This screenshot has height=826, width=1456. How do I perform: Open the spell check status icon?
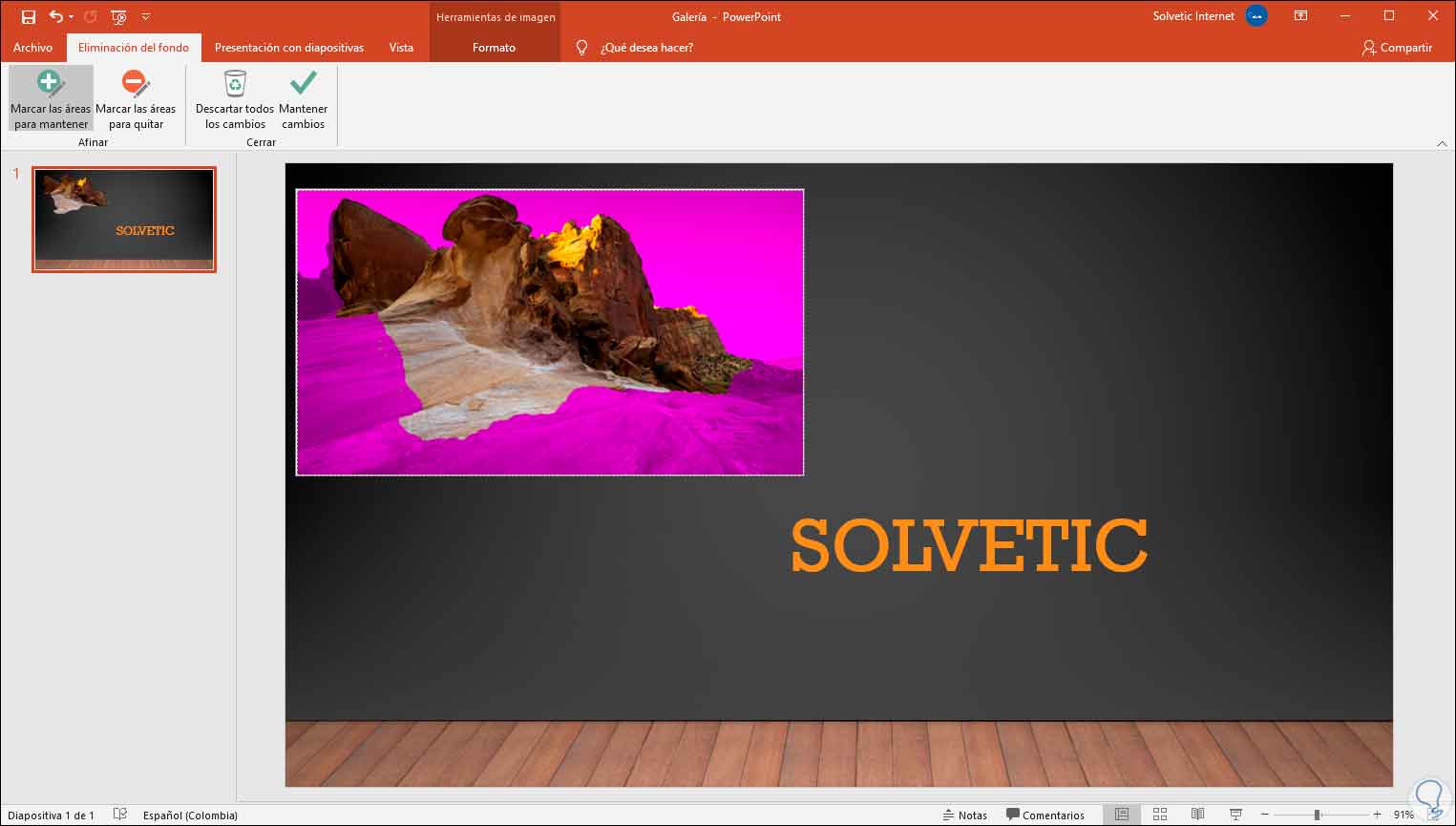point(119,815)
